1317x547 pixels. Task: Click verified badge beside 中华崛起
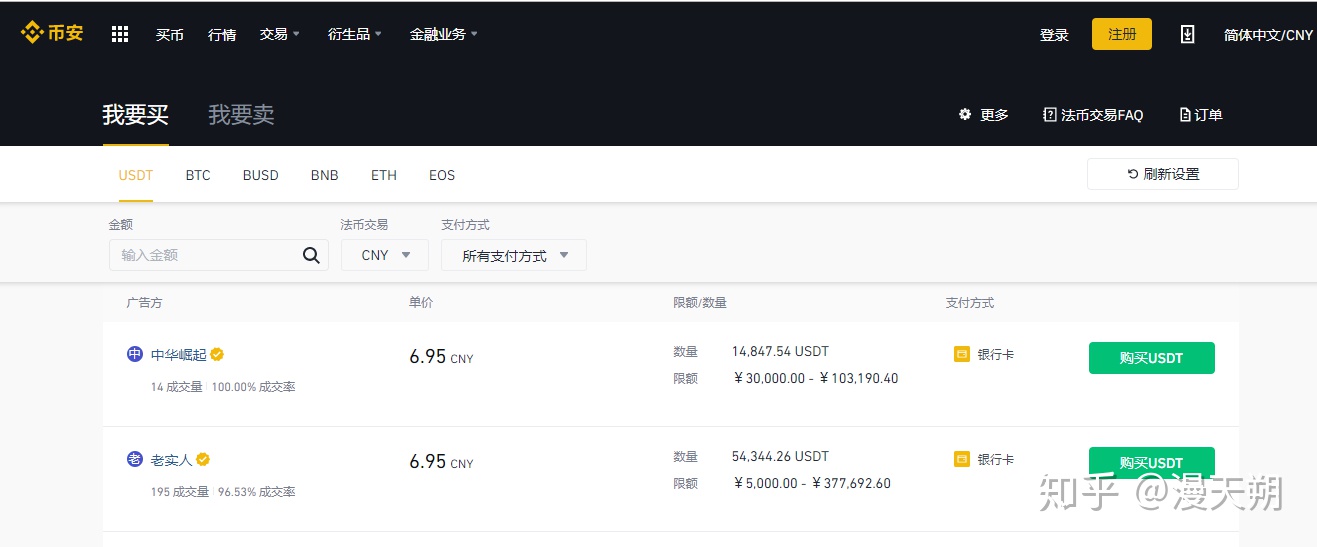click(x=217, y=354)
